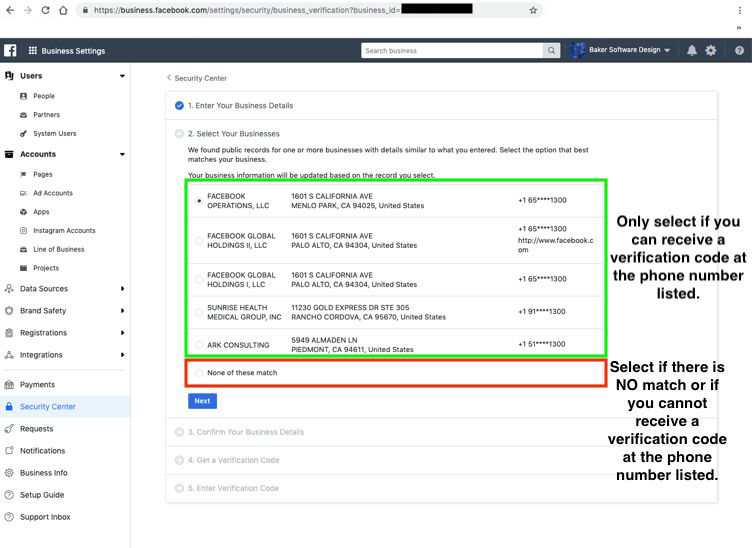The height and width of the screenshot is (548, 752).
Task: Select the ARK CONSULTING radio button
Action: [x=199, y=344]
